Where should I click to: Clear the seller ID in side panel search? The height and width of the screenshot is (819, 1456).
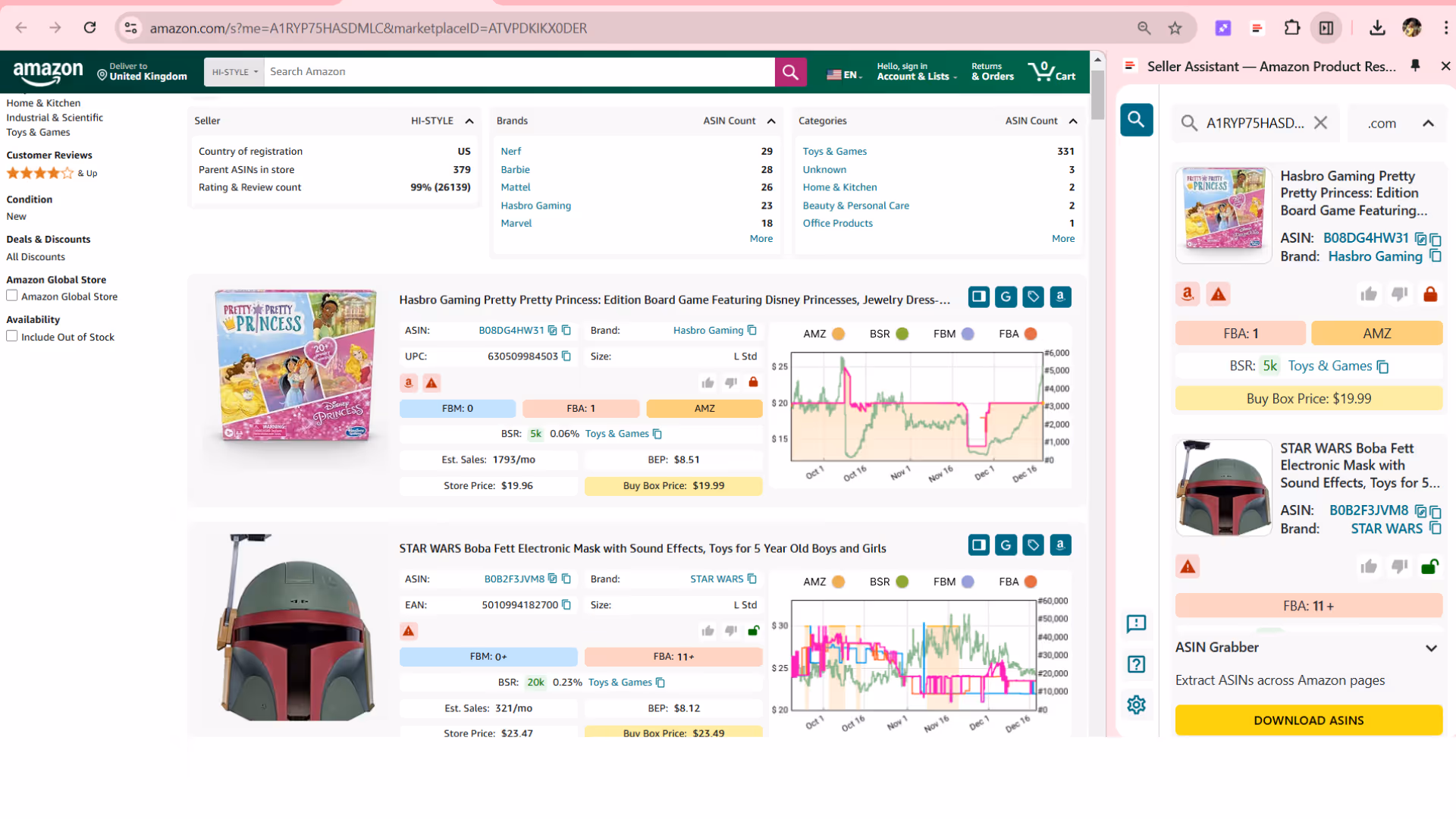pos(1320,123)
